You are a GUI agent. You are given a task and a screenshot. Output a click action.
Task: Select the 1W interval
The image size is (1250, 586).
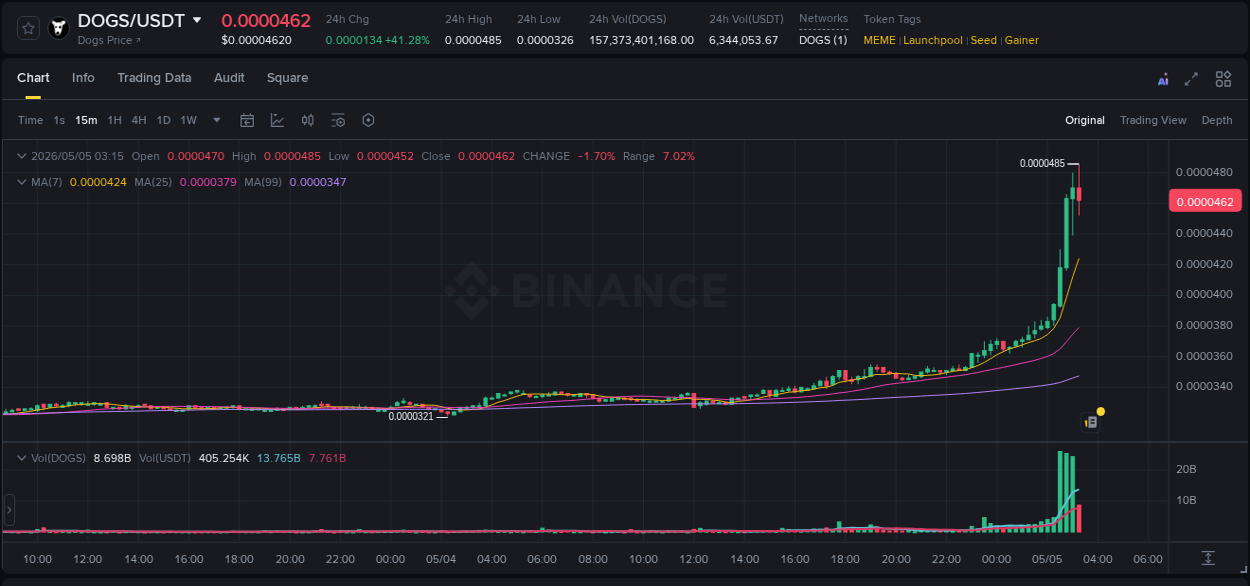[188, 120]
